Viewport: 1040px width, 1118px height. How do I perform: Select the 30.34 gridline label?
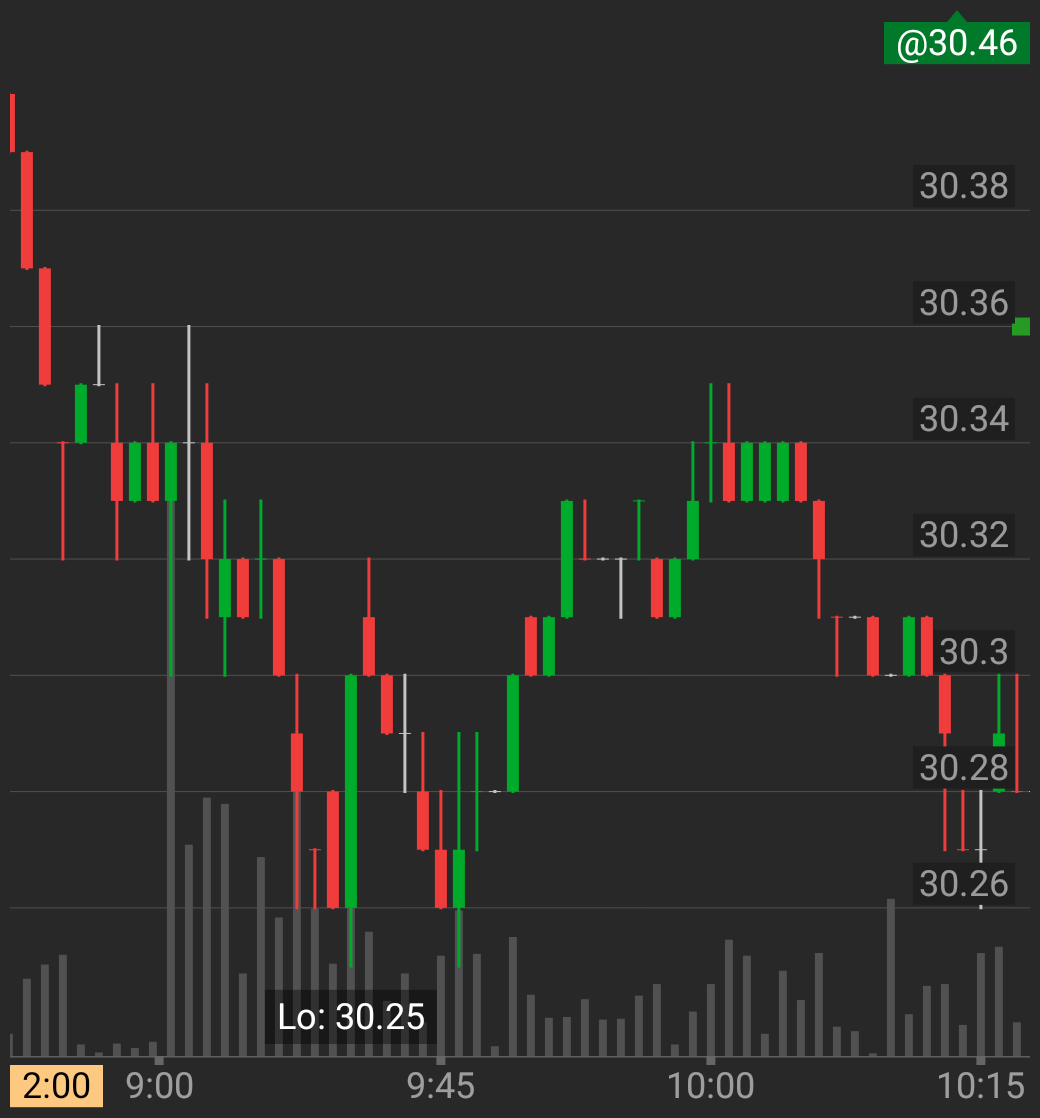tap(963, 420)
